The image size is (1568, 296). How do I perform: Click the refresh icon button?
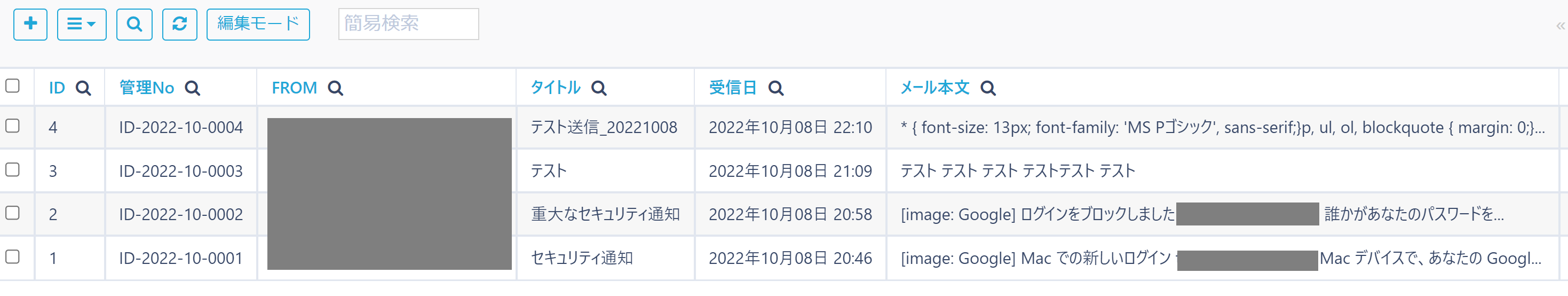[x=179, y=25]
